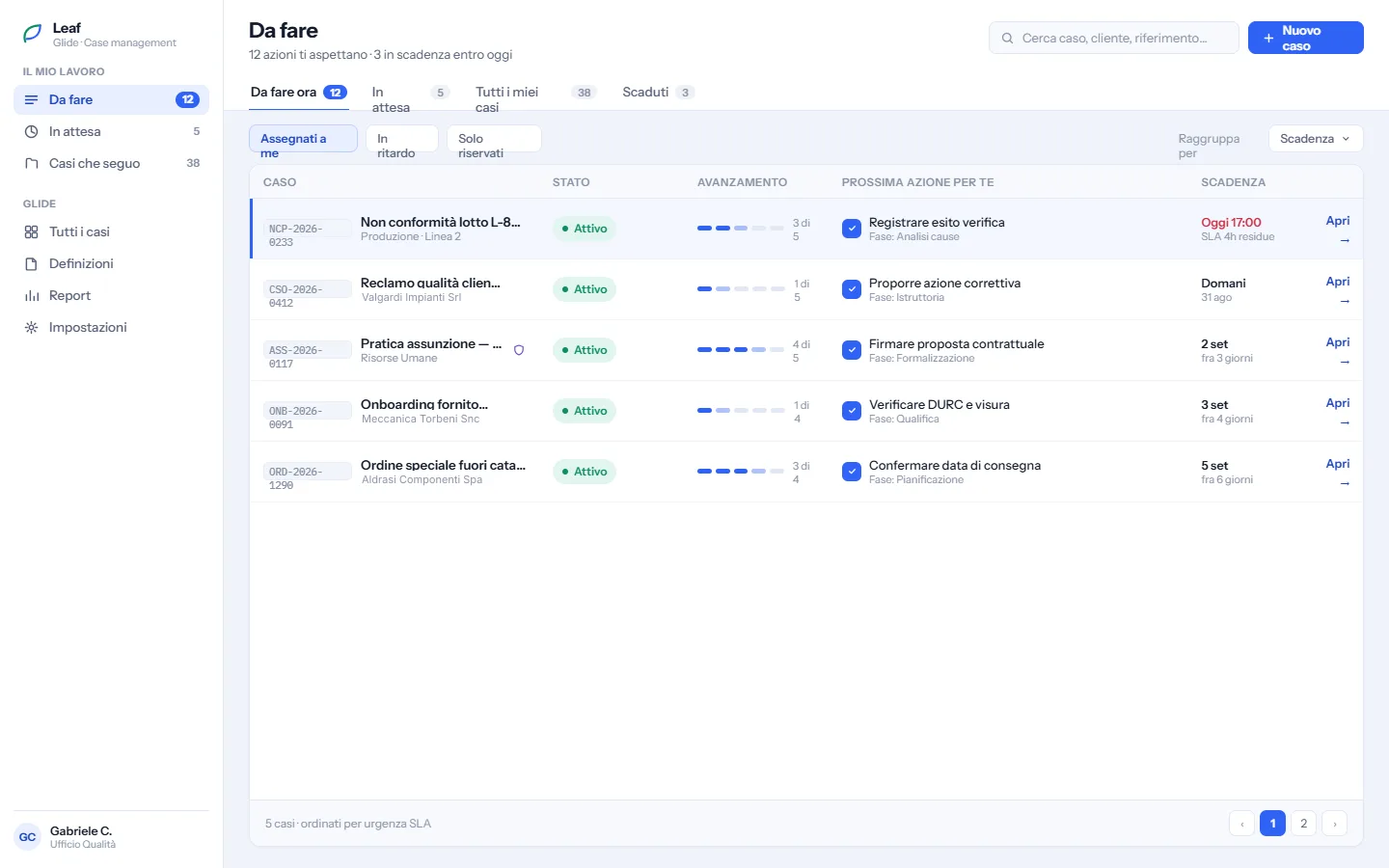Check off Proporre azione correttiva action
The image size is (1389, 868).
click(852, 289)
